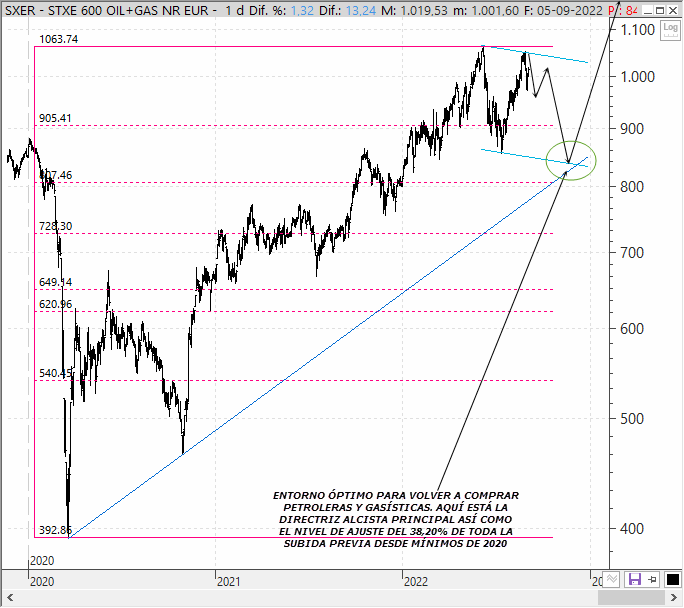The height and width of the screenshot is (608, 684).
Task: Click the horizontal scrollbar left arrow
Action: (10, 598)
